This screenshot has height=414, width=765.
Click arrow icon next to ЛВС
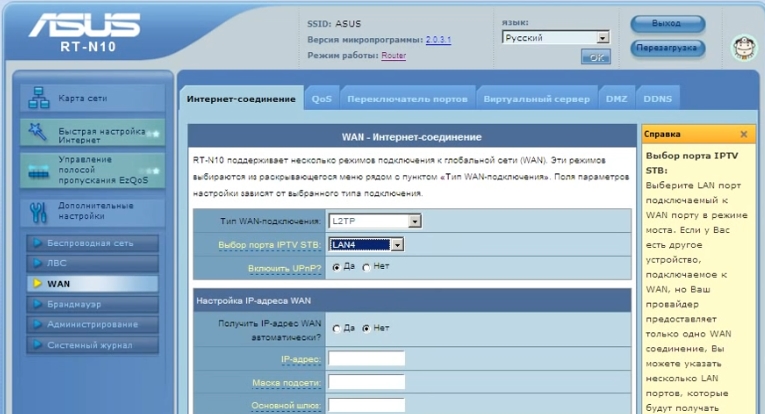click(x=37, y=263)
